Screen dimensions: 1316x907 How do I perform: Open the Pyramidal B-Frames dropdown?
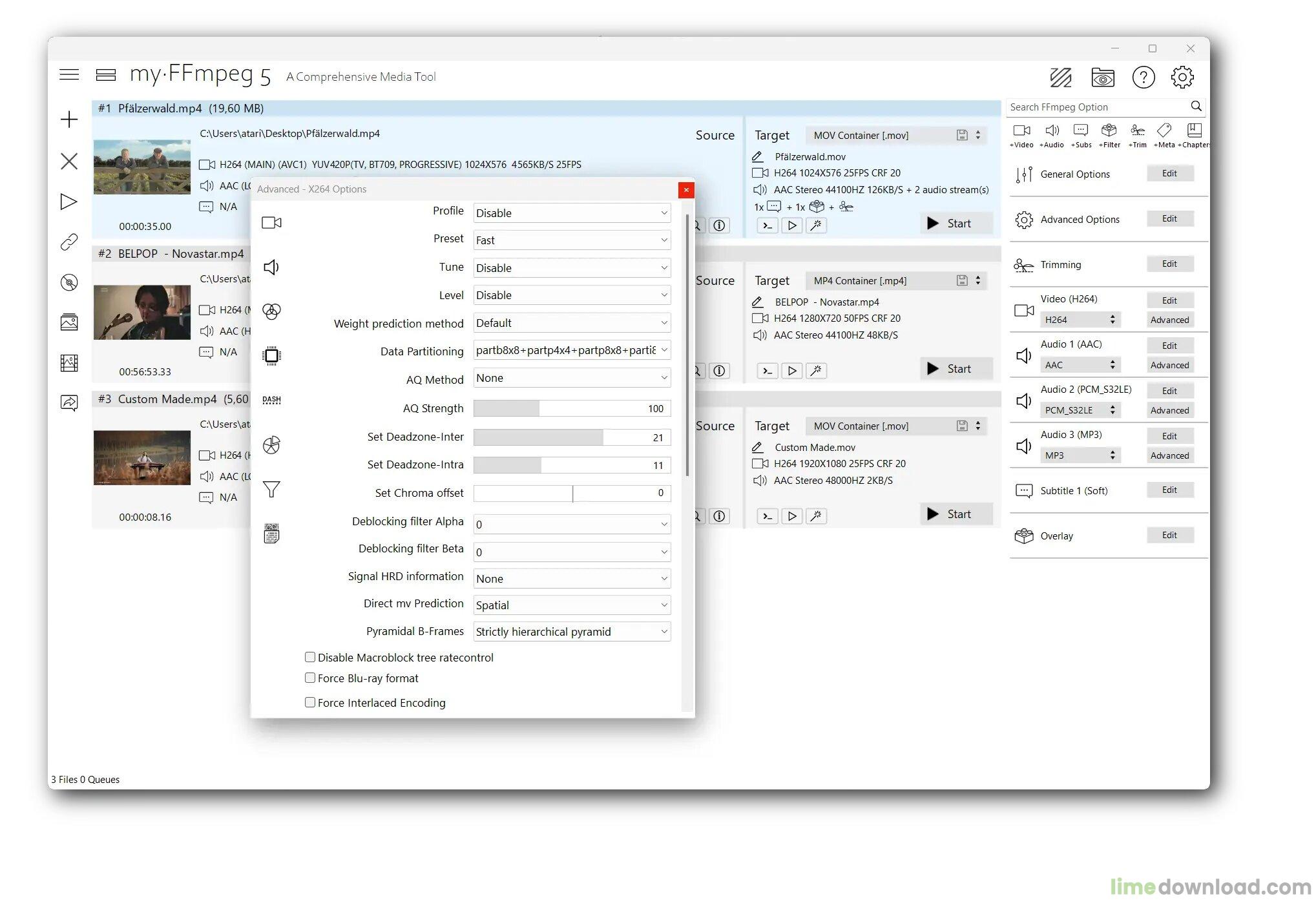(571, 632)
